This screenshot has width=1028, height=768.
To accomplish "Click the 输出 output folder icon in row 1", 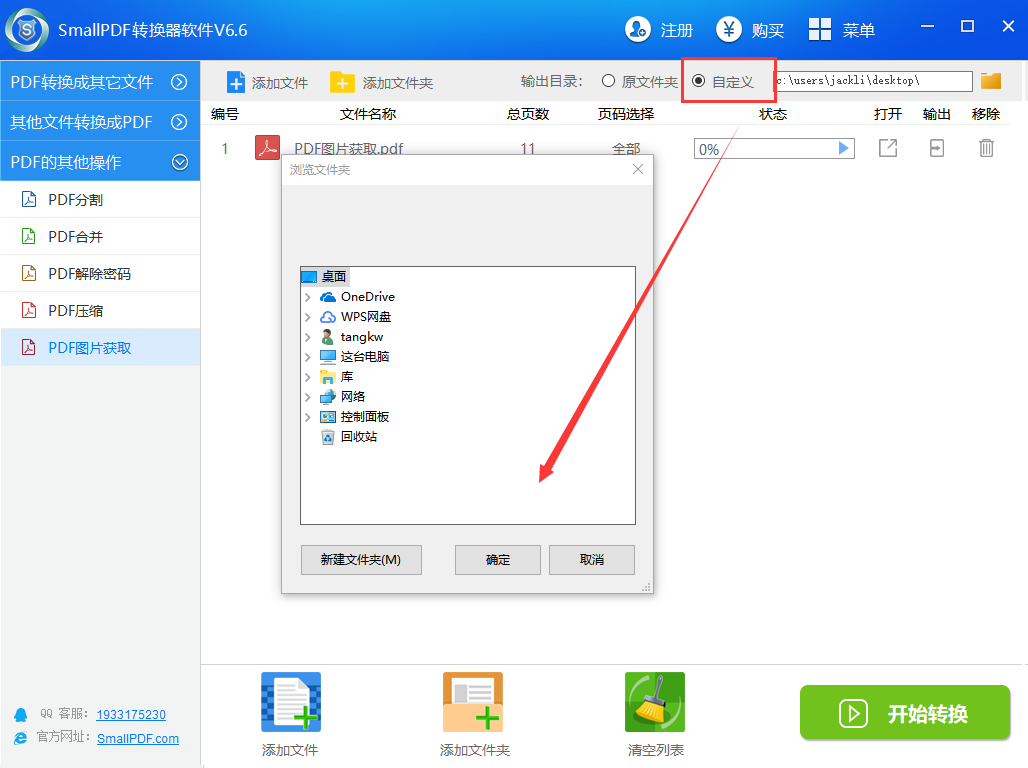I will (x=937, y=148).
